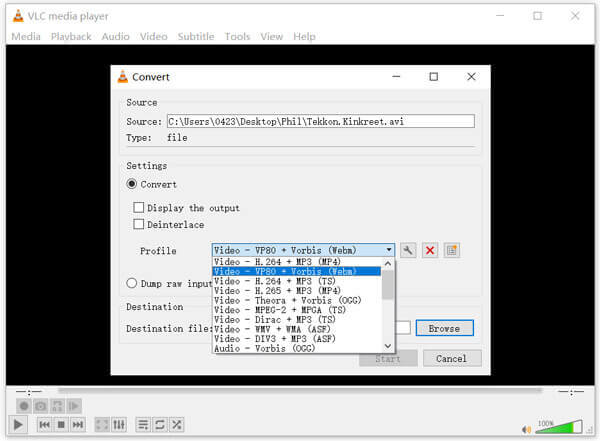Click the Browse button for destination

[x=445, y=328]
